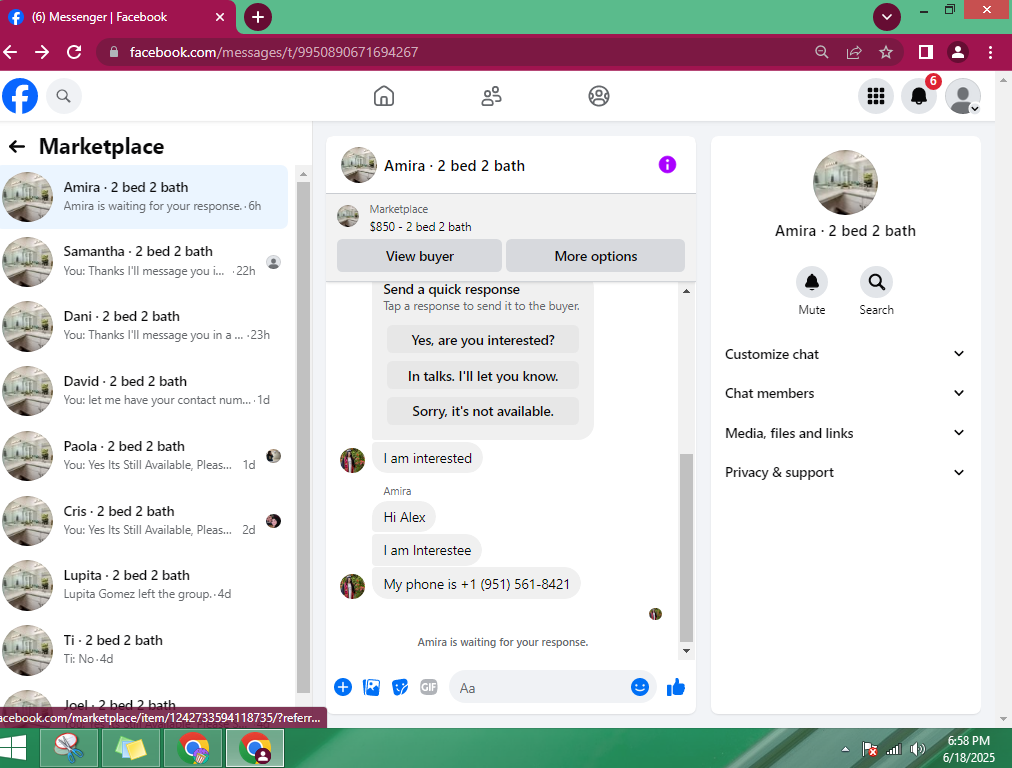Image resolution: width=1012 pixels, height=768 pixels.
Task: Choose a sticker from the composer
Action: 400,687
